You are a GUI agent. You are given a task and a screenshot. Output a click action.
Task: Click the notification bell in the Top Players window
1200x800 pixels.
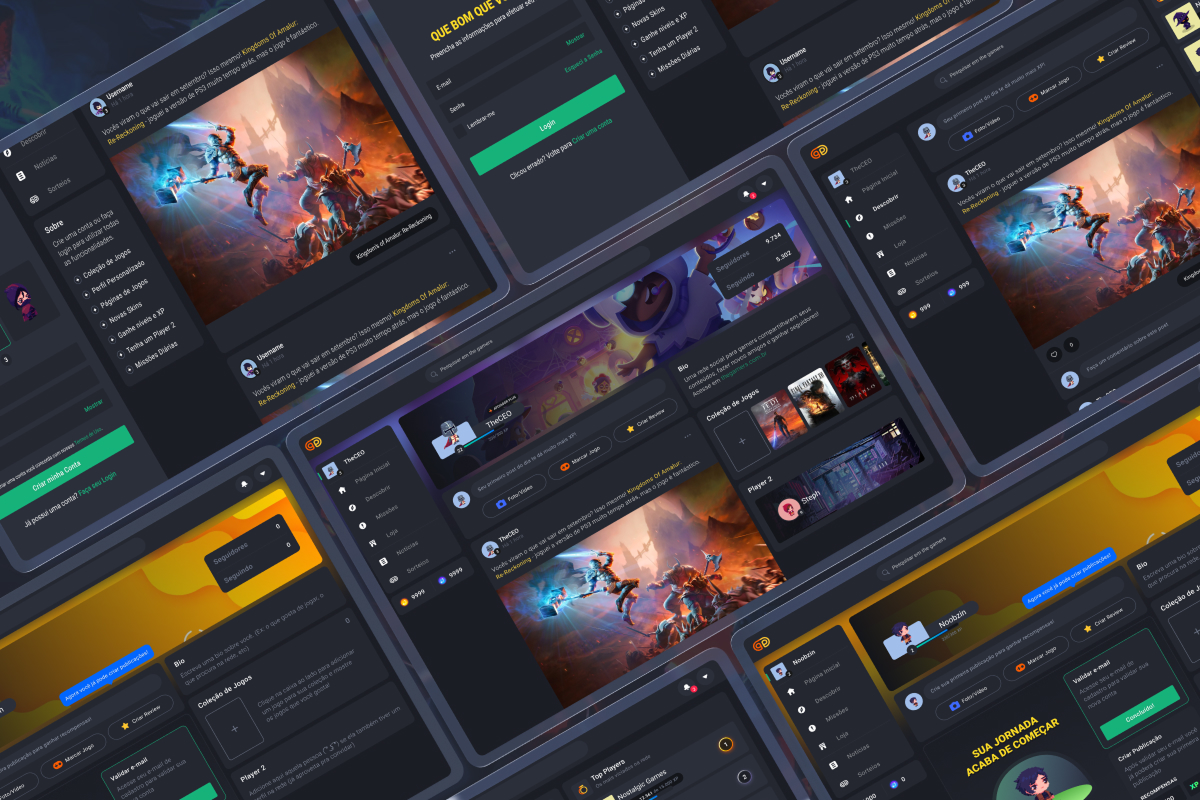(686, 687)
